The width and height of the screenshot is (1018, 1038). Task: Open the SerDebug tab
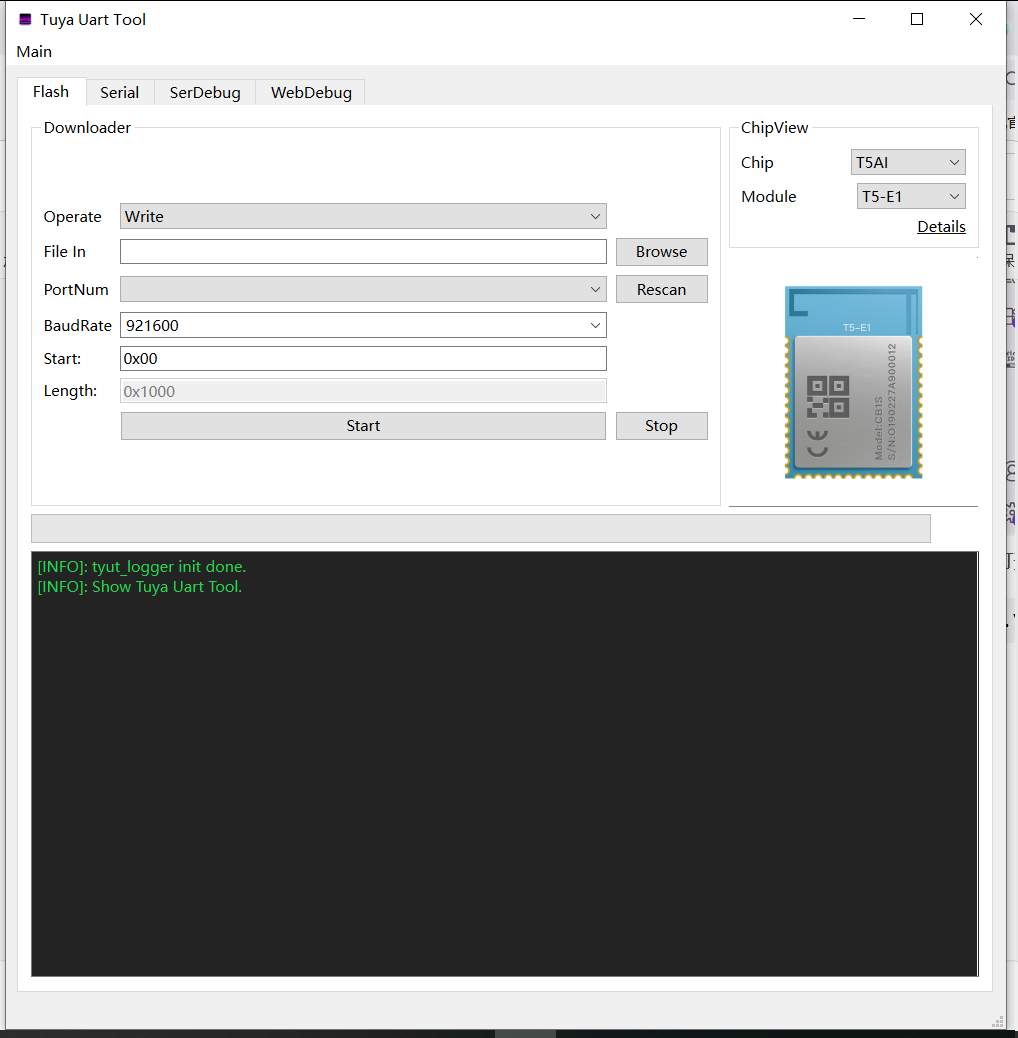point(205,93)
